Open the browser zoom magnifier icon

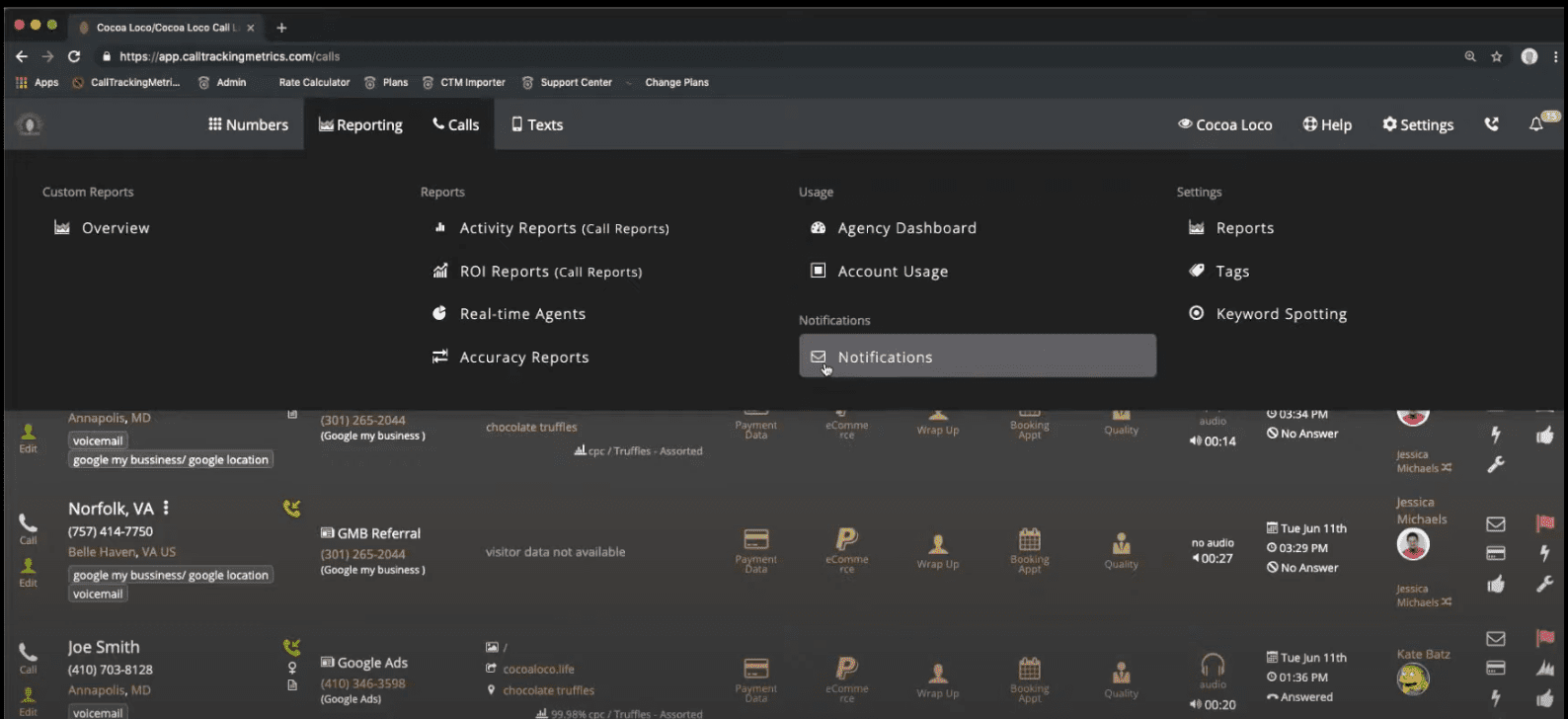1470,57
